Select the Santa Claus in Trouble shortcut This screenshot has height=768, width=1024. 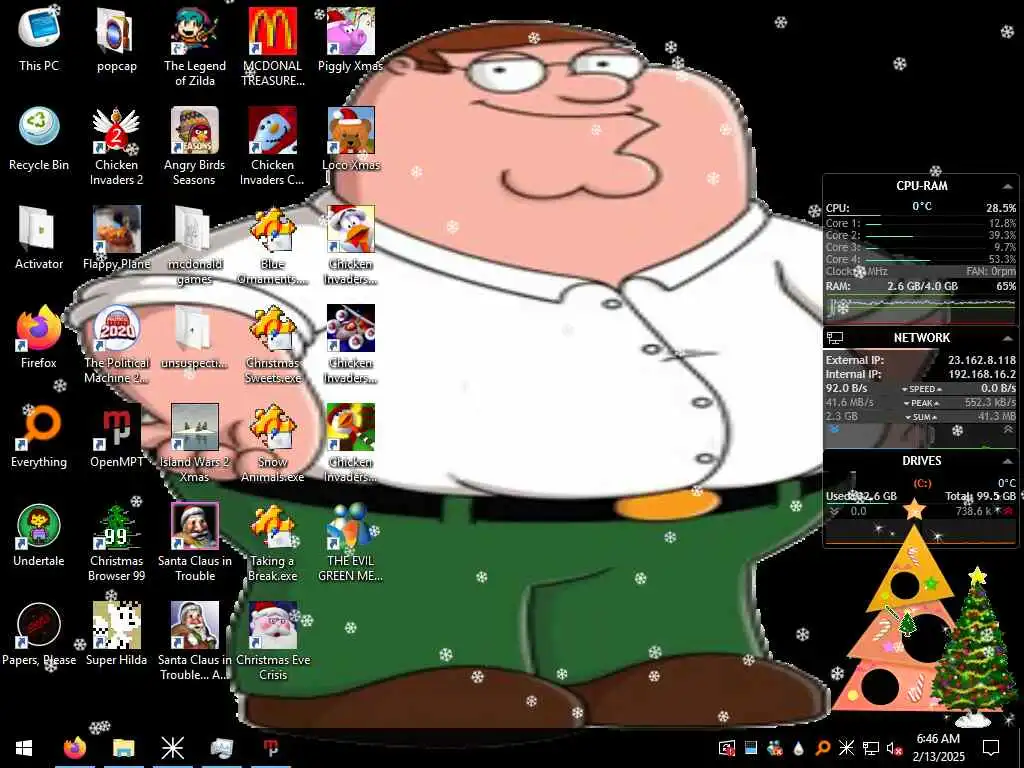[195, 541]
